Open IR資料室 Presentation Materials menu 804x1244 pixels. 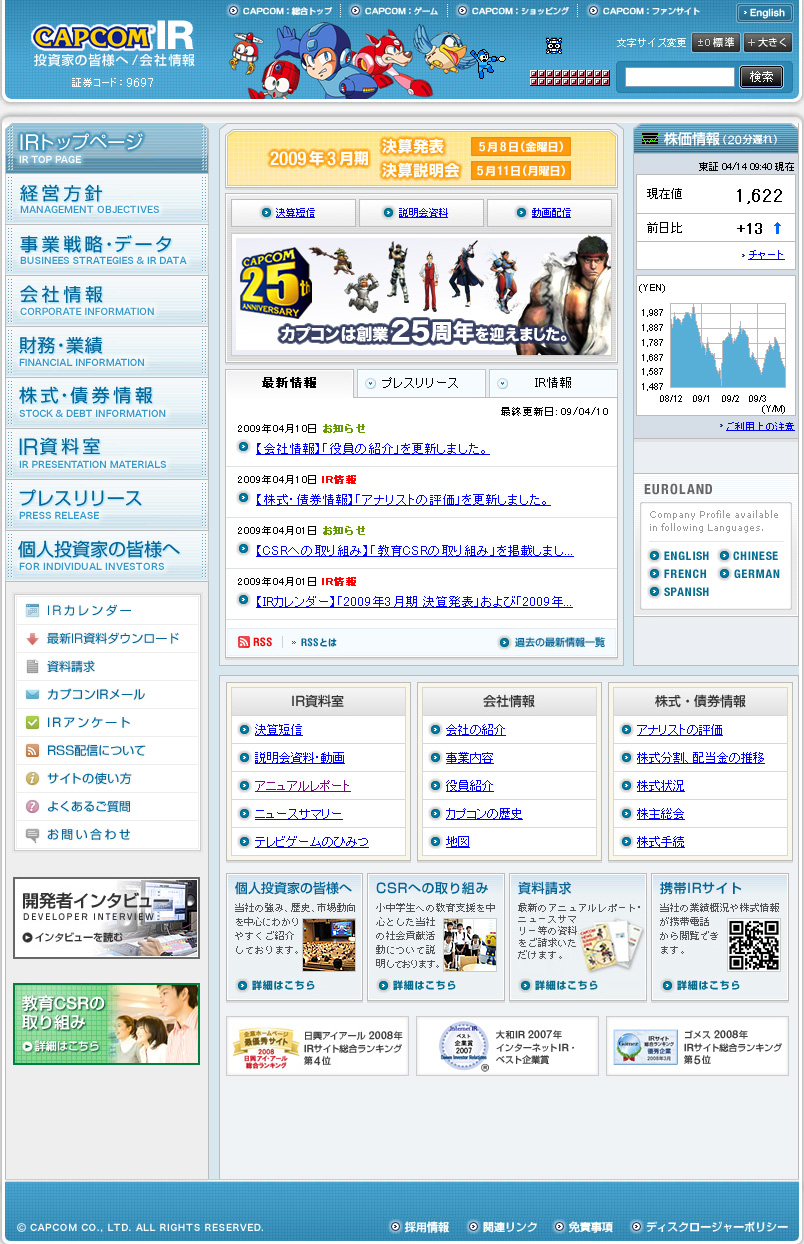point(107,454)
